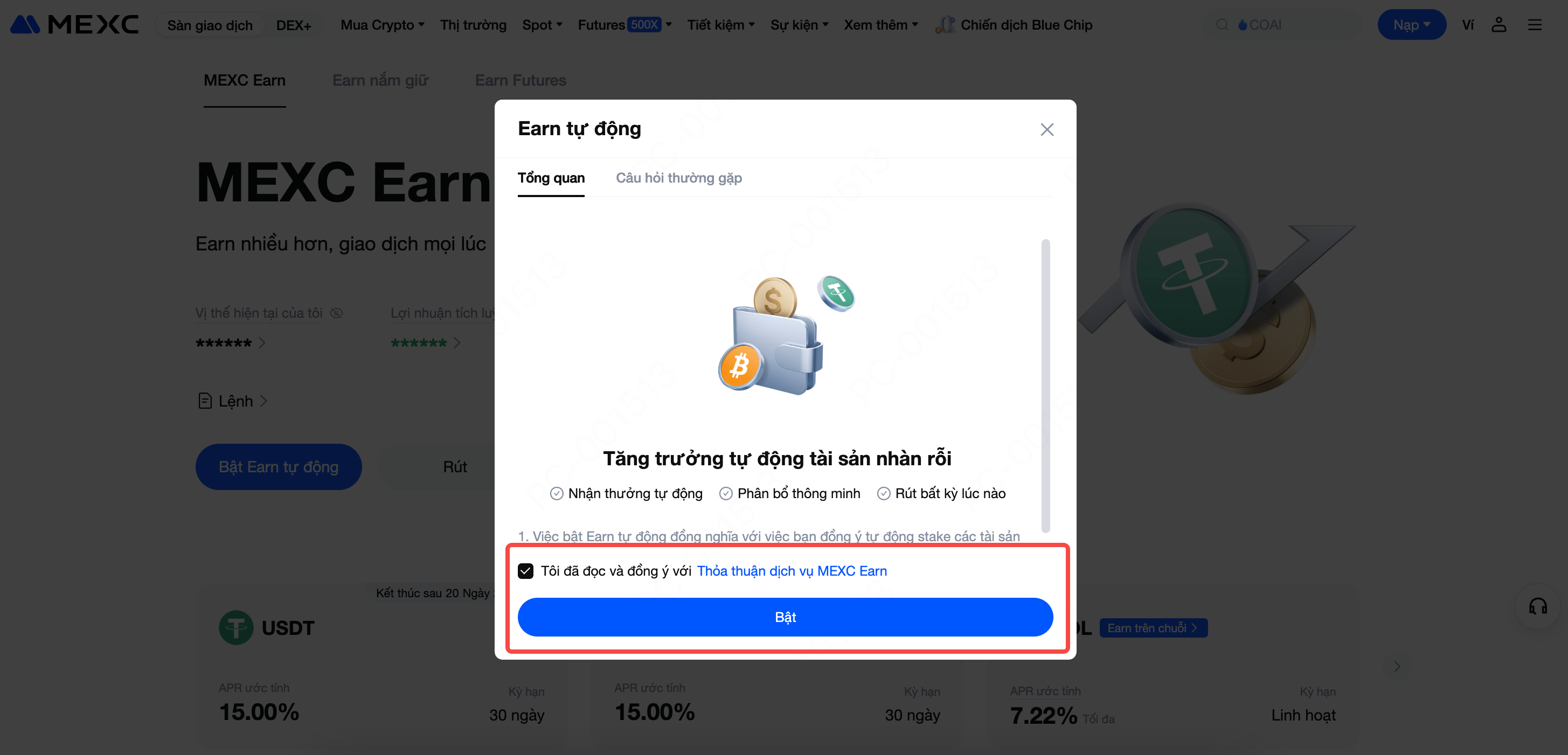This screenshot has height=755, width=1568.
Task: Close the Earn tự động dialog
Action: [x=1046, y=129]
